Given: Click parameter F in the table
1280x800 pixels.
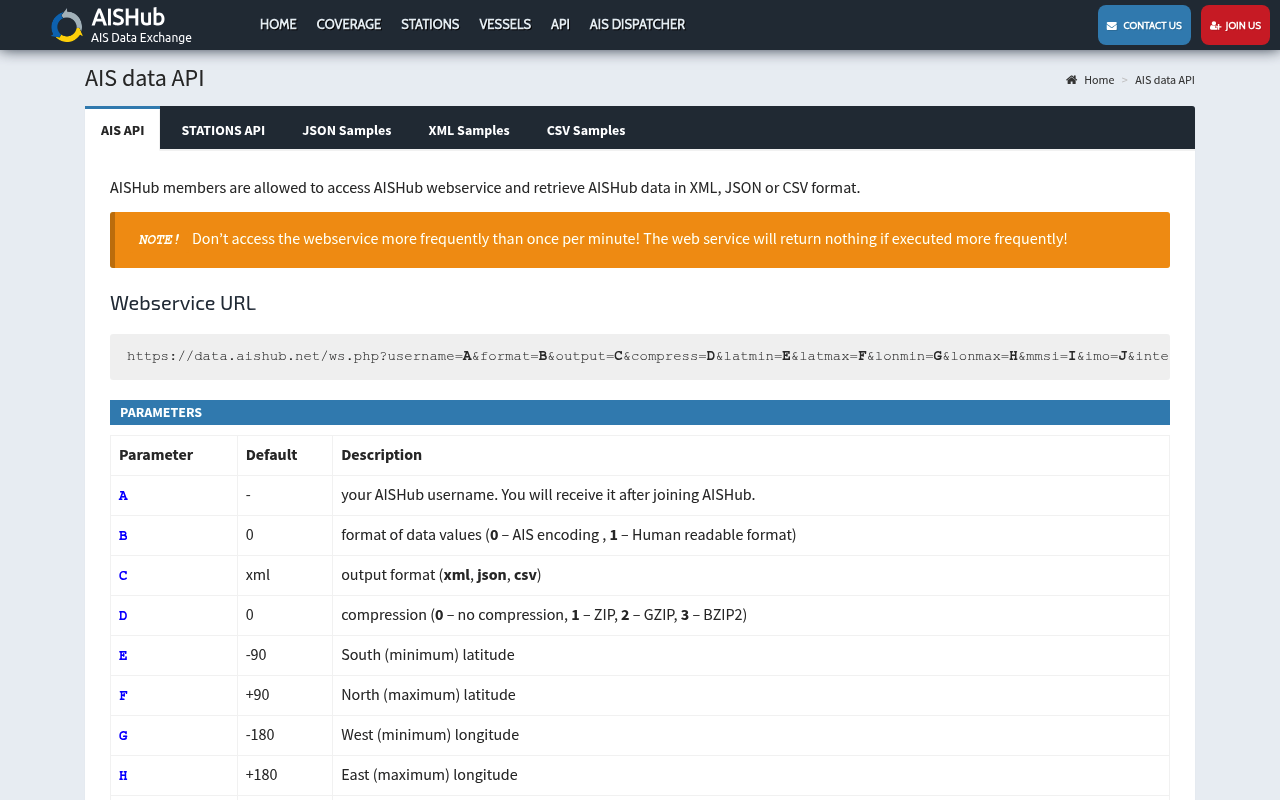Looking at the screenshot, I should pyautogui.click(x=123, y=696).
